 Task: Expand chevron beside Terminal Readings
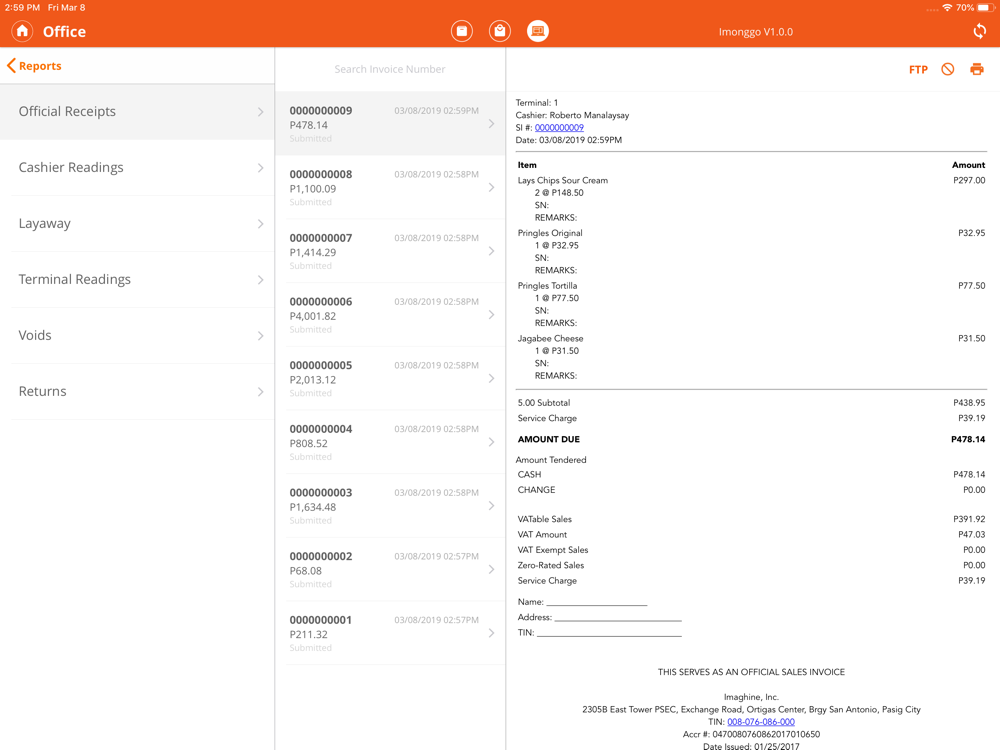(x=260, y=280)
